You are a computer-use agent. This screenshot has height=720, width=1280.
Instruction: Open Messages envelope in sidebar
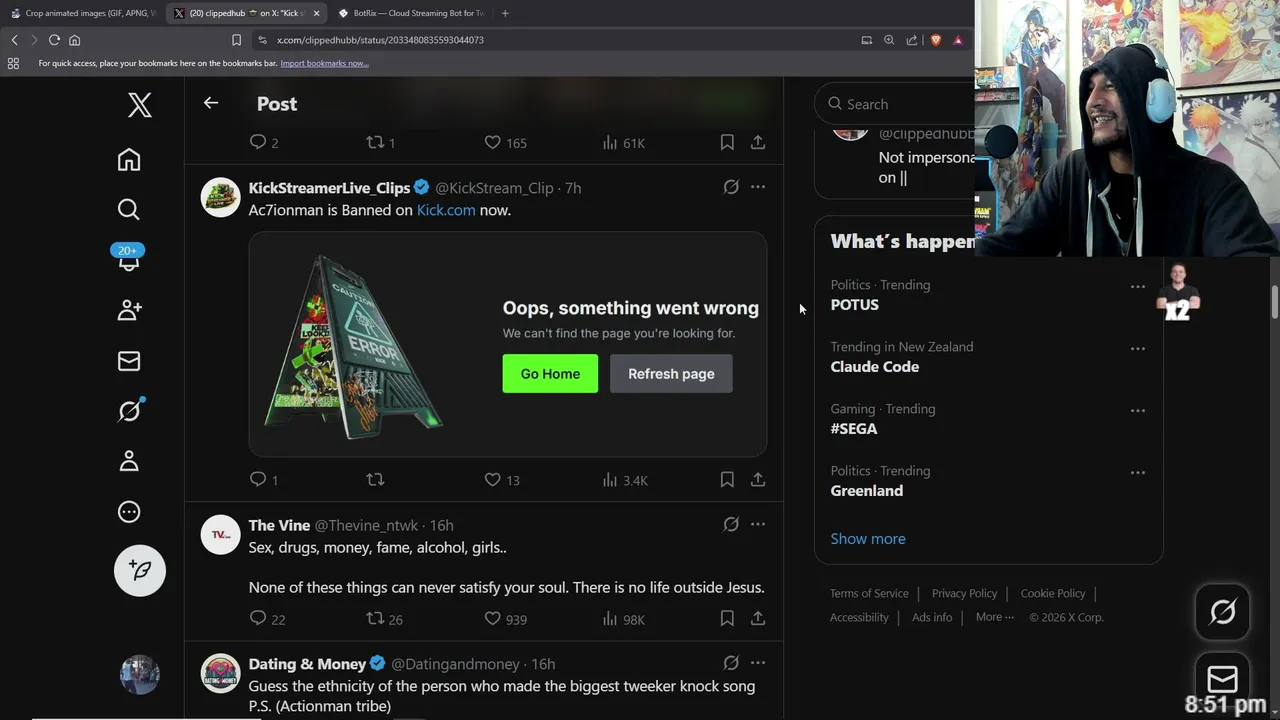[129, 361]
